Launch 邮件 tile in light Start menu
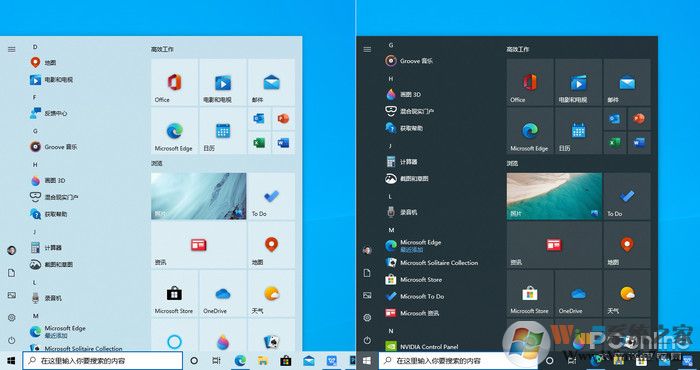700x370 pixels. click(271, 83)
